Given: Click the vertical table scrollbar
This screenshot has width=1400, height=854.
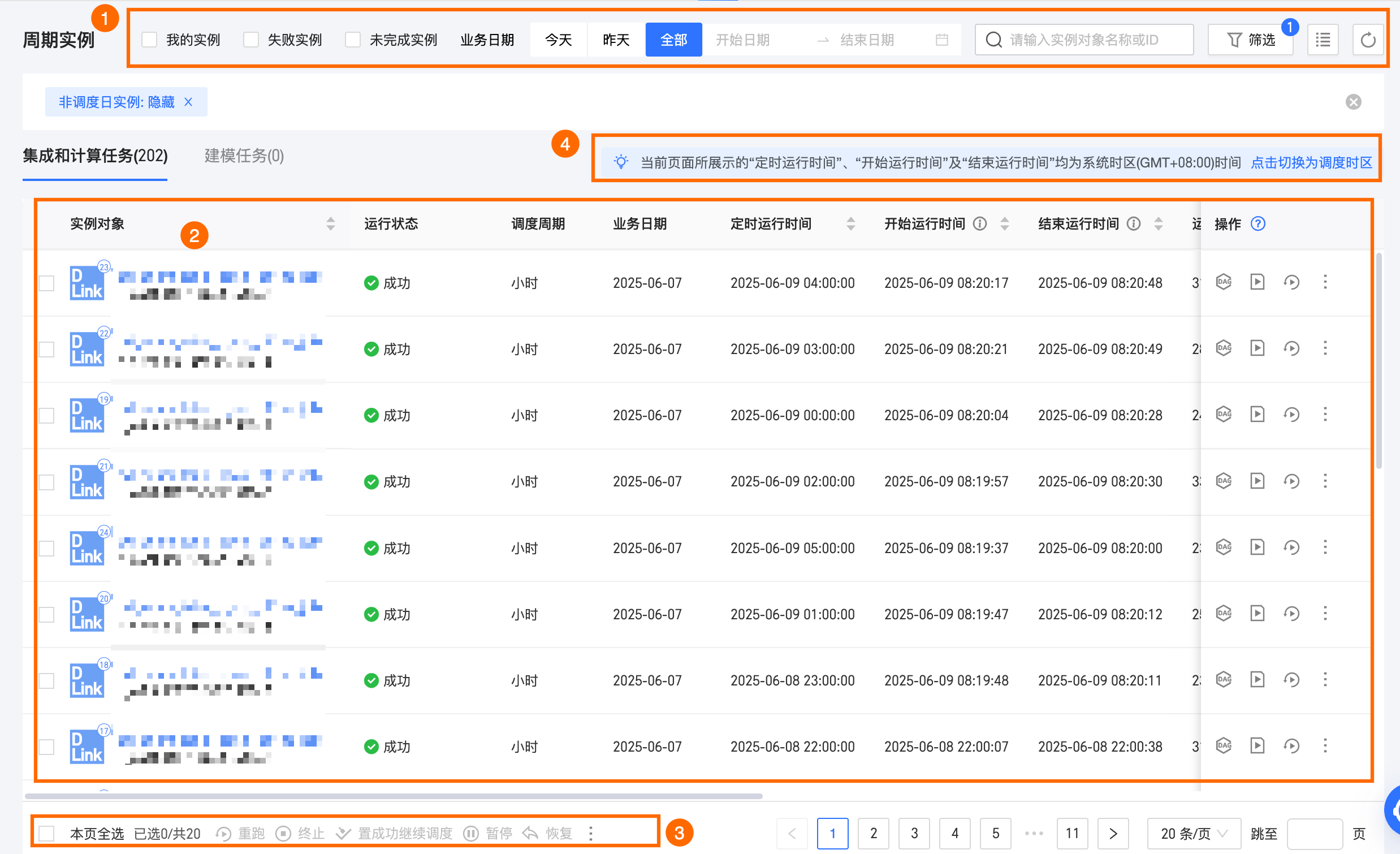Looking at the screenshot, I should click(x=1378, y=361).
